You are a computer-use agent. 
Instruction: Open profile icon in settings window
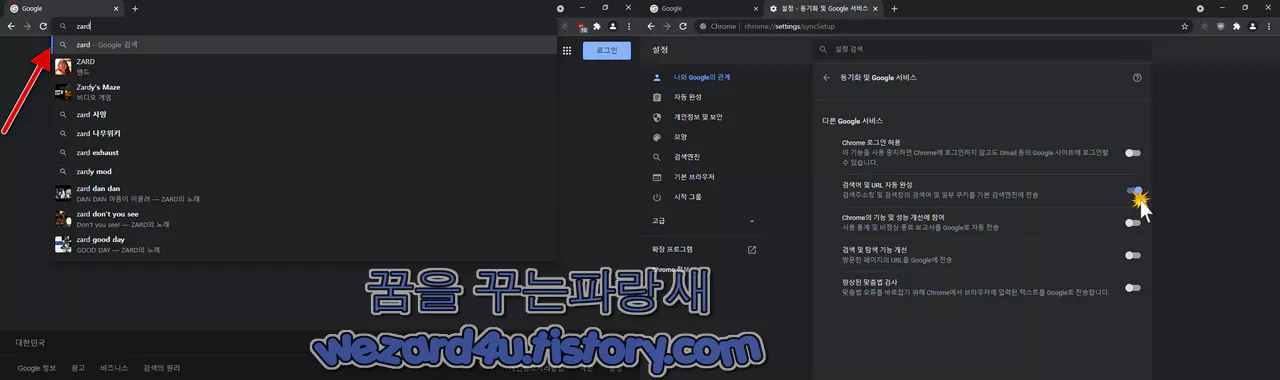[1253, 26]
